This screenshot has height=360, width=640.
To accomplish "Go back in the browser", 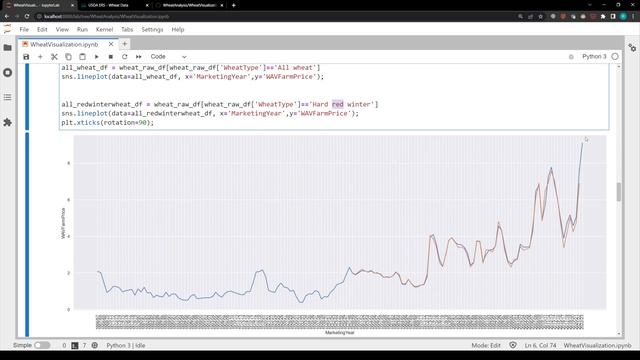I will (7, 16).
